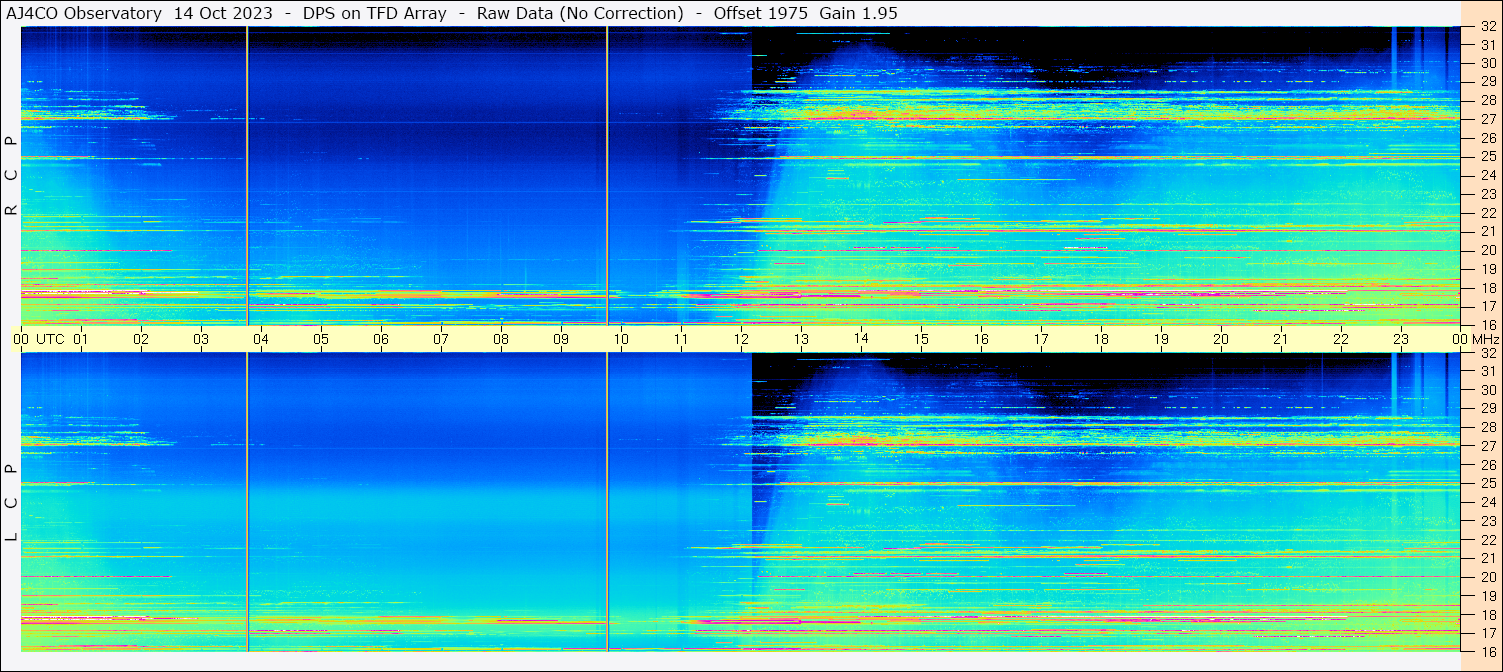Select the 06 hour label on the time axis
The width and height of the screenshot is (1503, 672).
click(x=380, y=339)
